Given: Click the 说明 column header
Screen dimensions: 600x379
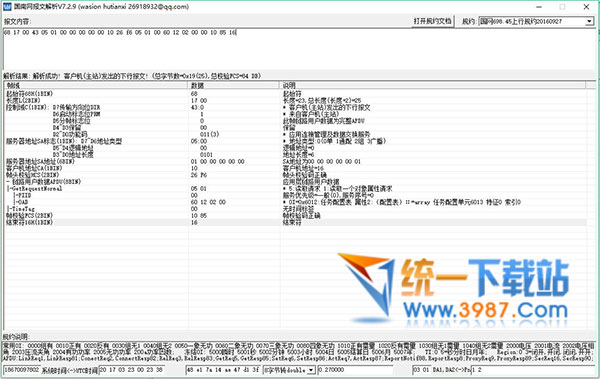Looking at the screenshot, I should [432, 85].
